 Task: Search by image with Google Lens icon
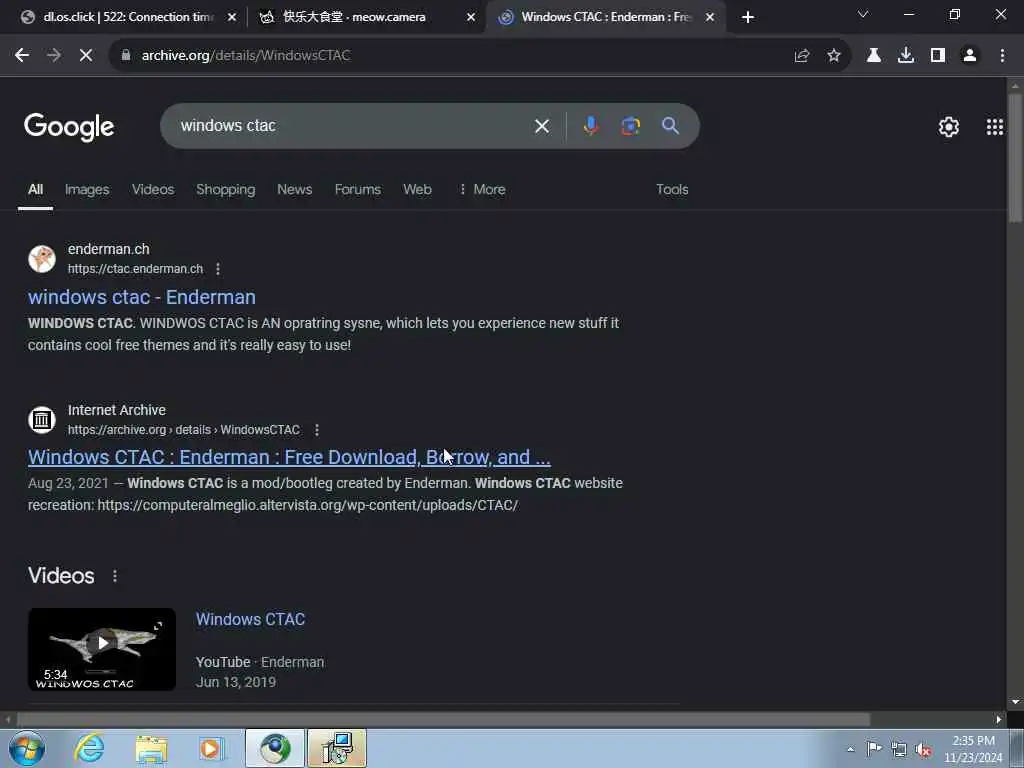pyautogui.click(x=630, y=125)
